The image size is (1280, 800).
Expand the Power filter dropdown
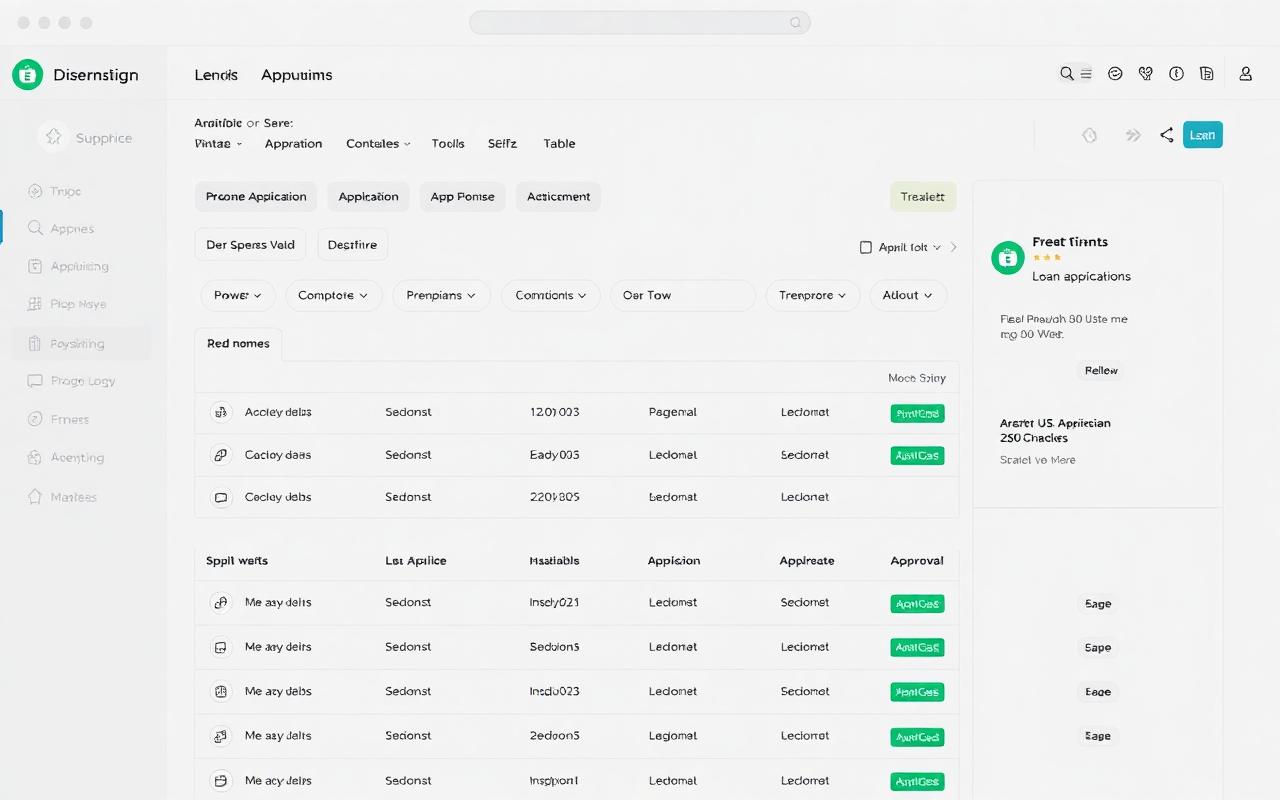pos(238,295)
